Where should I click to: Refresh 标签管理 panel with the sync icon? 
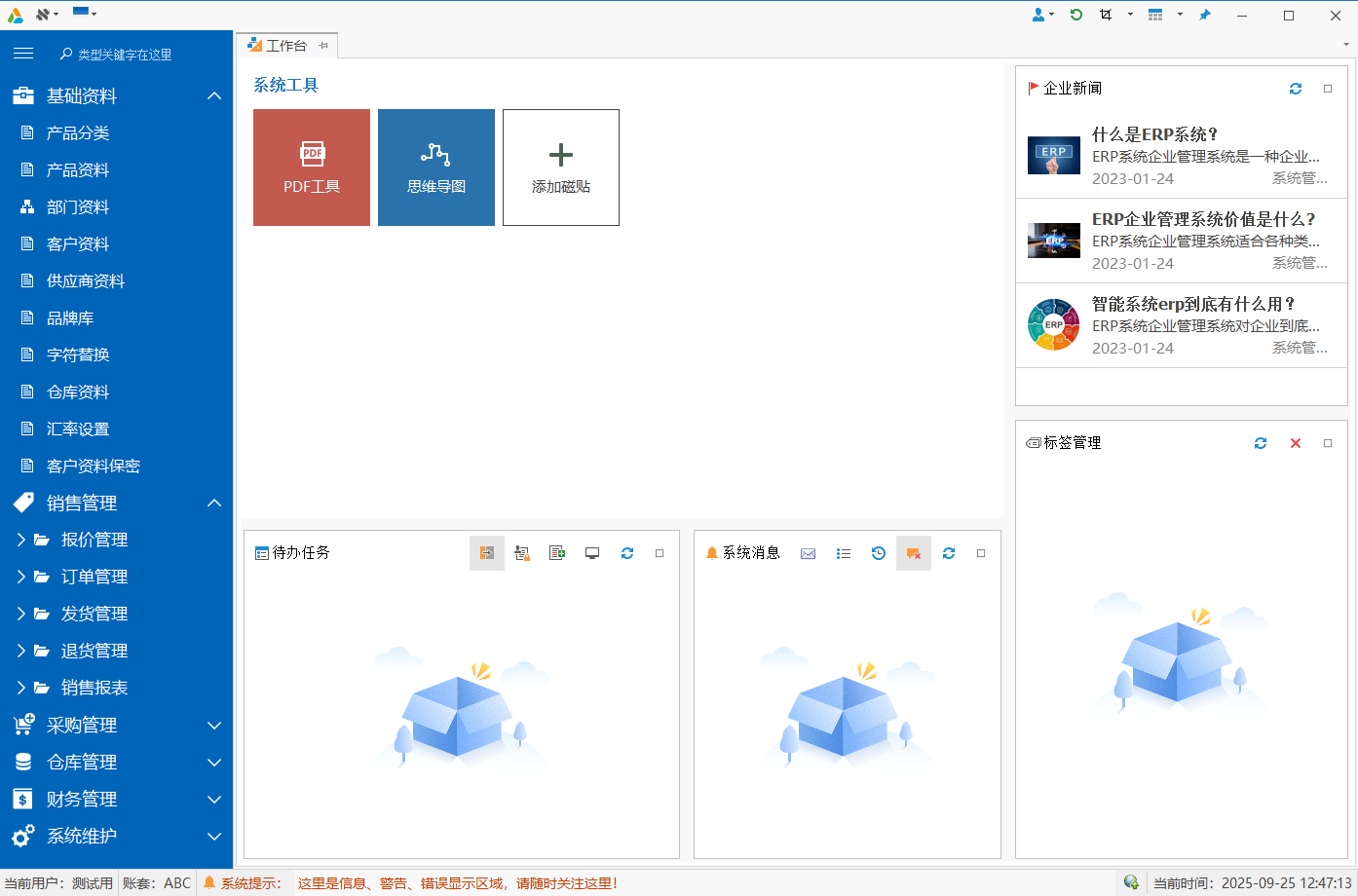click(1261, 442)
